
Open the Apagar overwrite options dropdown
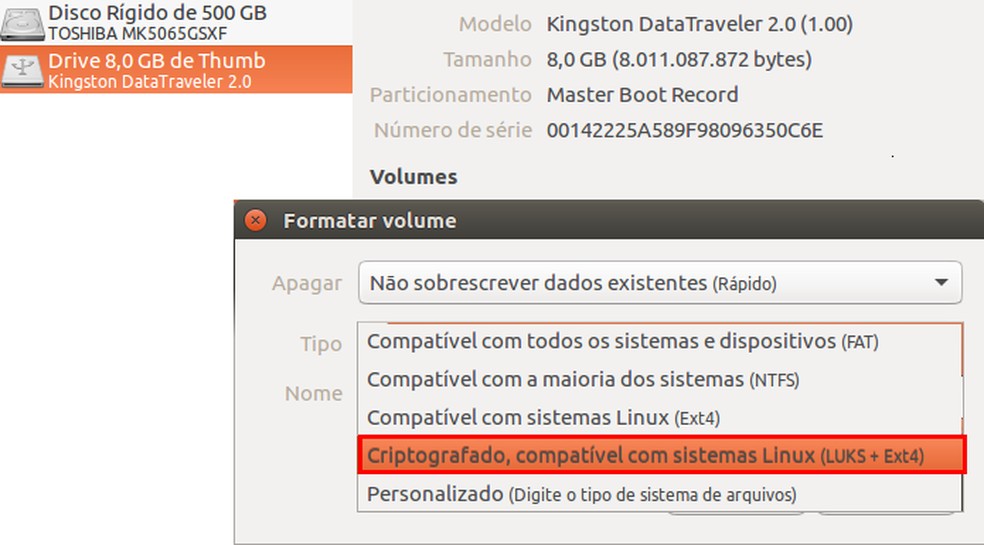[x=659, y=283]
